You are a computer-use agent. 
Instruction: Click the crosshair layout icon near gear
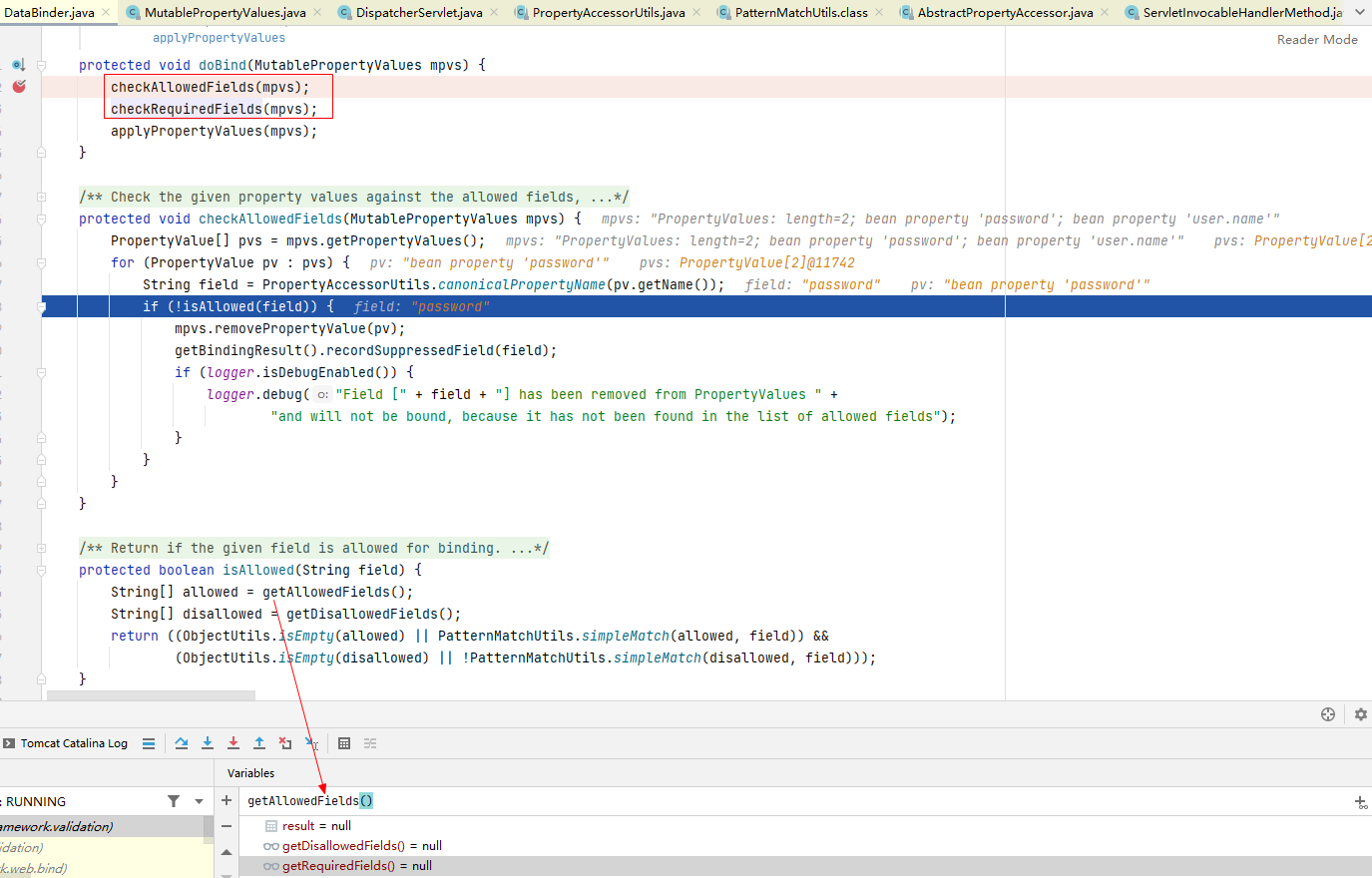pyautogui.click(x=1328, y=714)
